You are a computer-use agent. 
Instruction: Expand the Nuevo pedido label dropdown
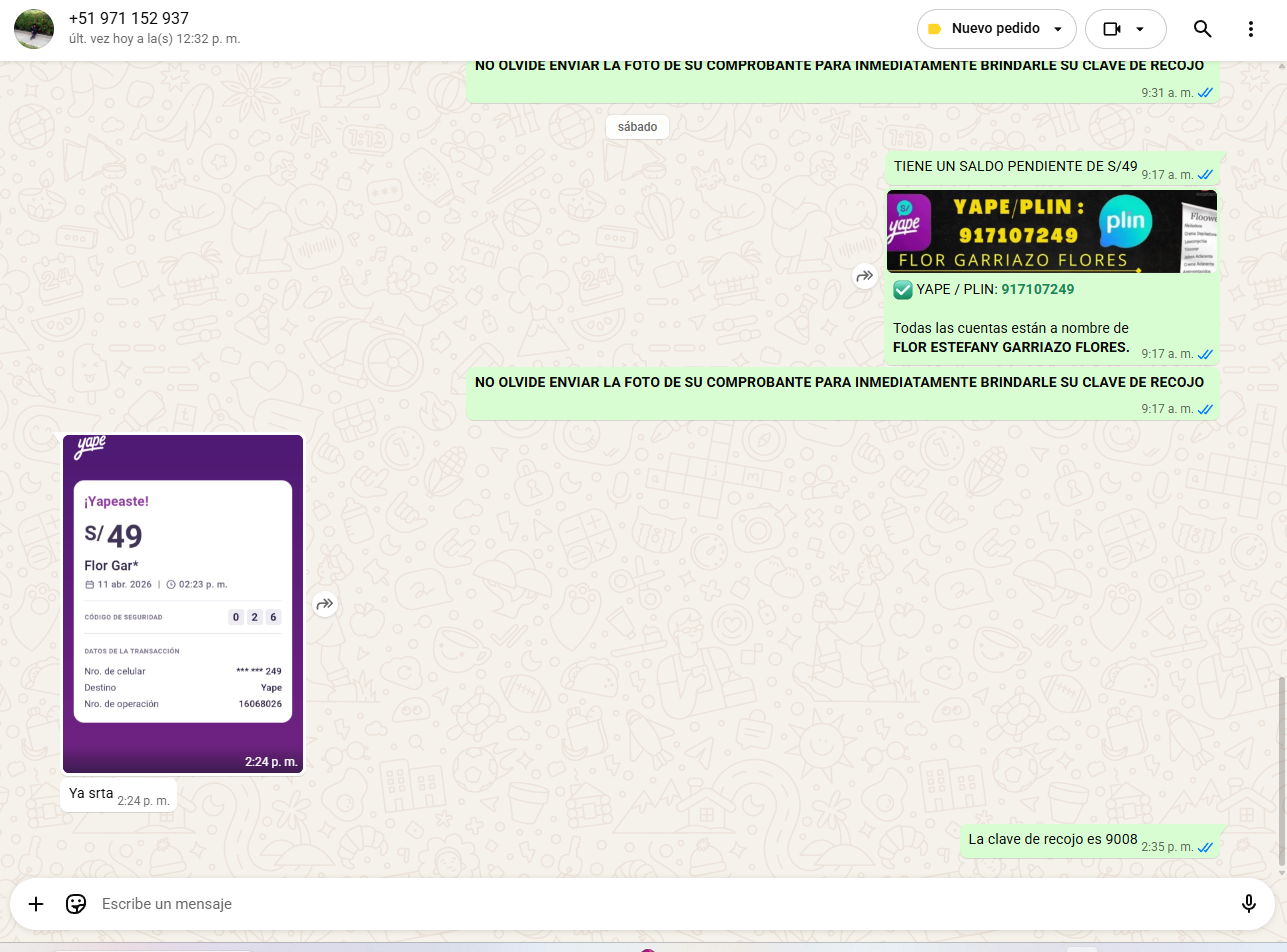click(x=1058, y=29)
